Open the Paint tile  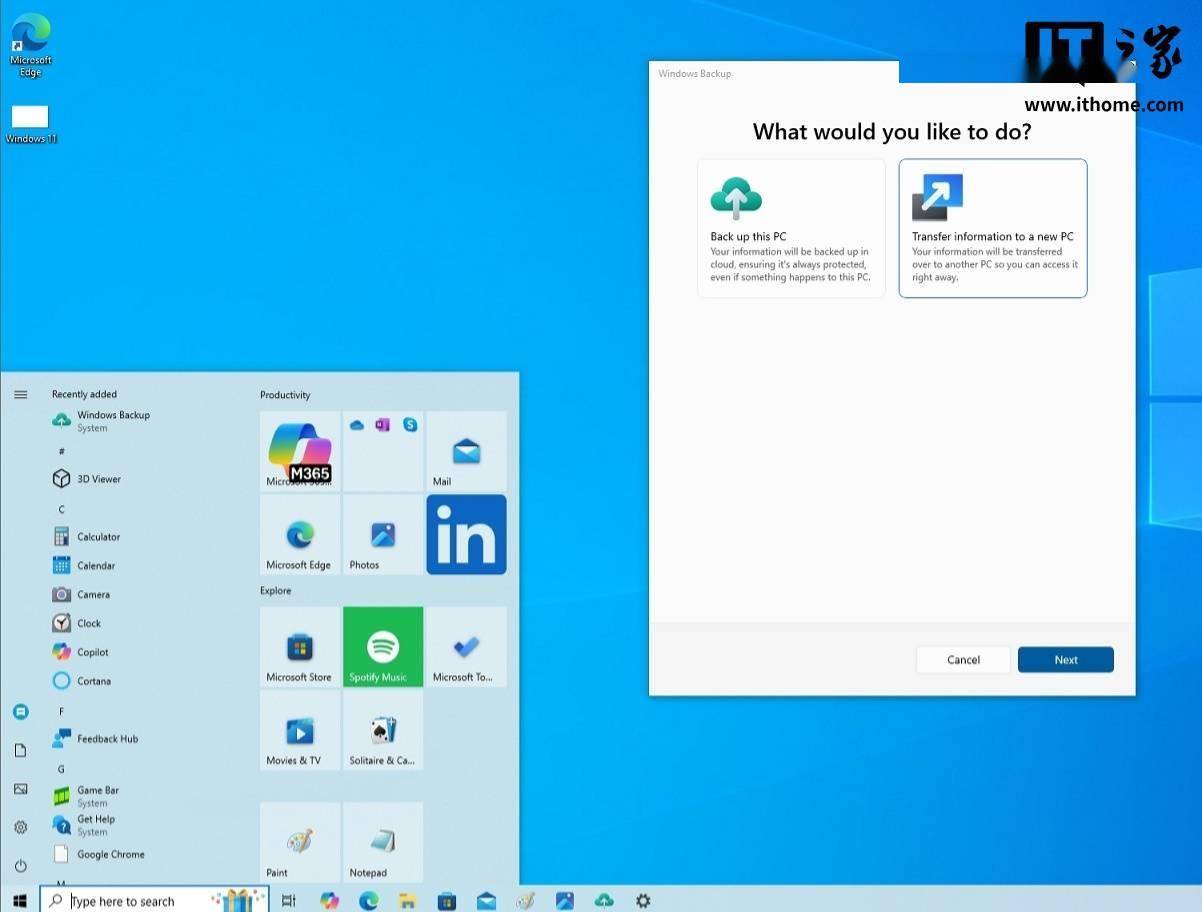(300, 842)
